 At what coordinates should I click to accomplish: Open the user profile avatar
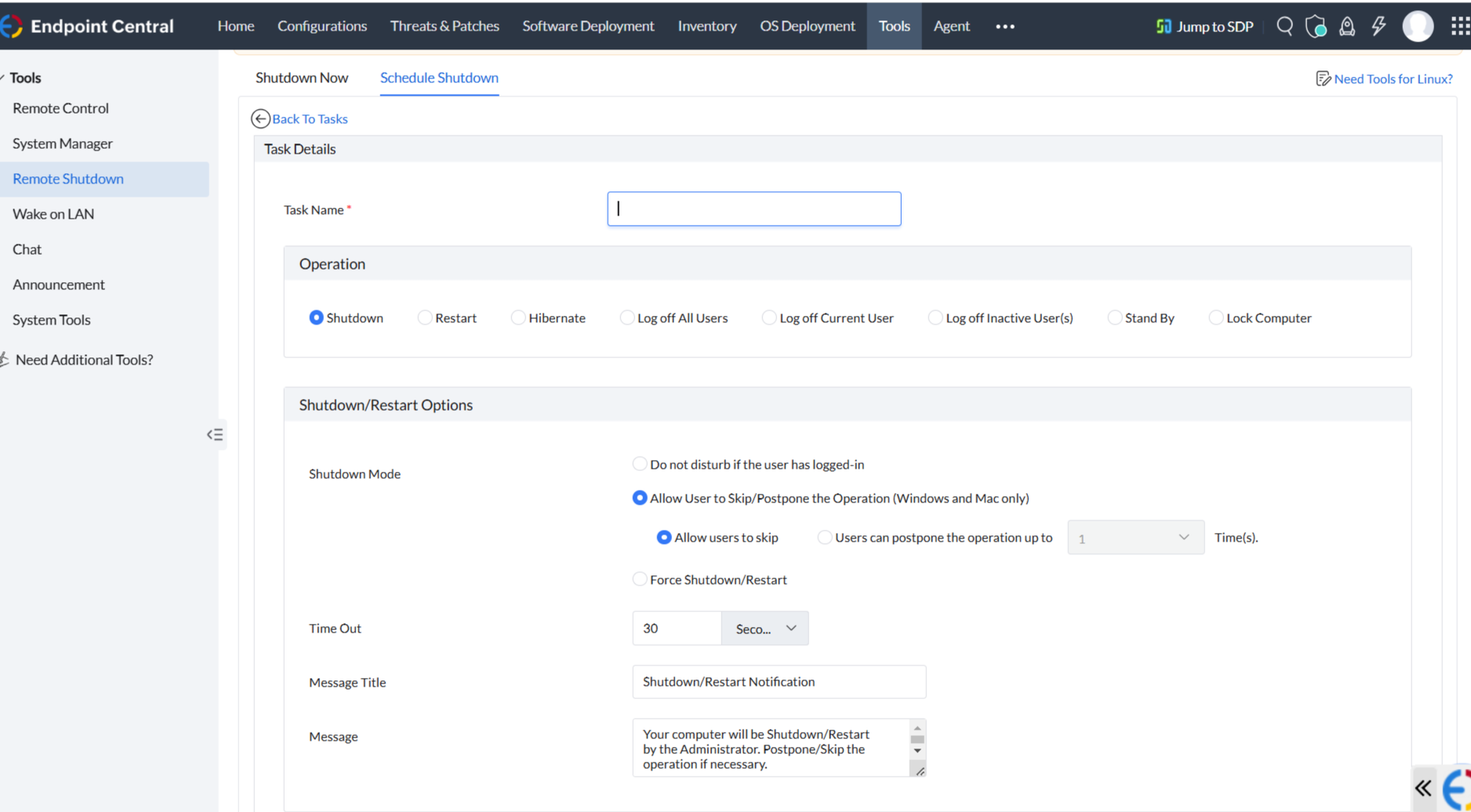pyautogui.click(x=1418, y=26)
